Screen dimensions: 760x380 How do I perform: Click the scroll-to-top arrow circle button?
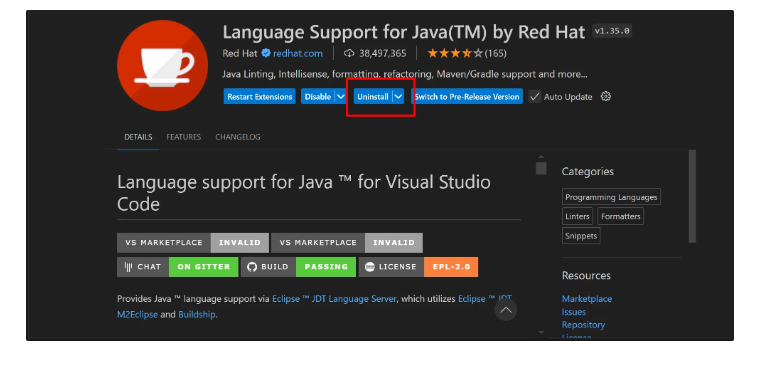pos(506,310)
